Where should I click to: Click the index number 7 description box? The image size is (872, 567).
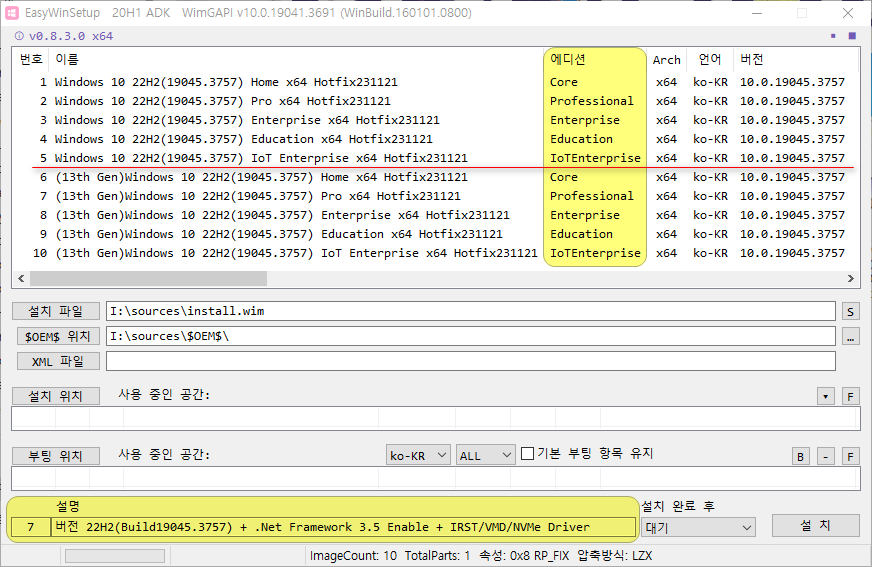(31, 527)
